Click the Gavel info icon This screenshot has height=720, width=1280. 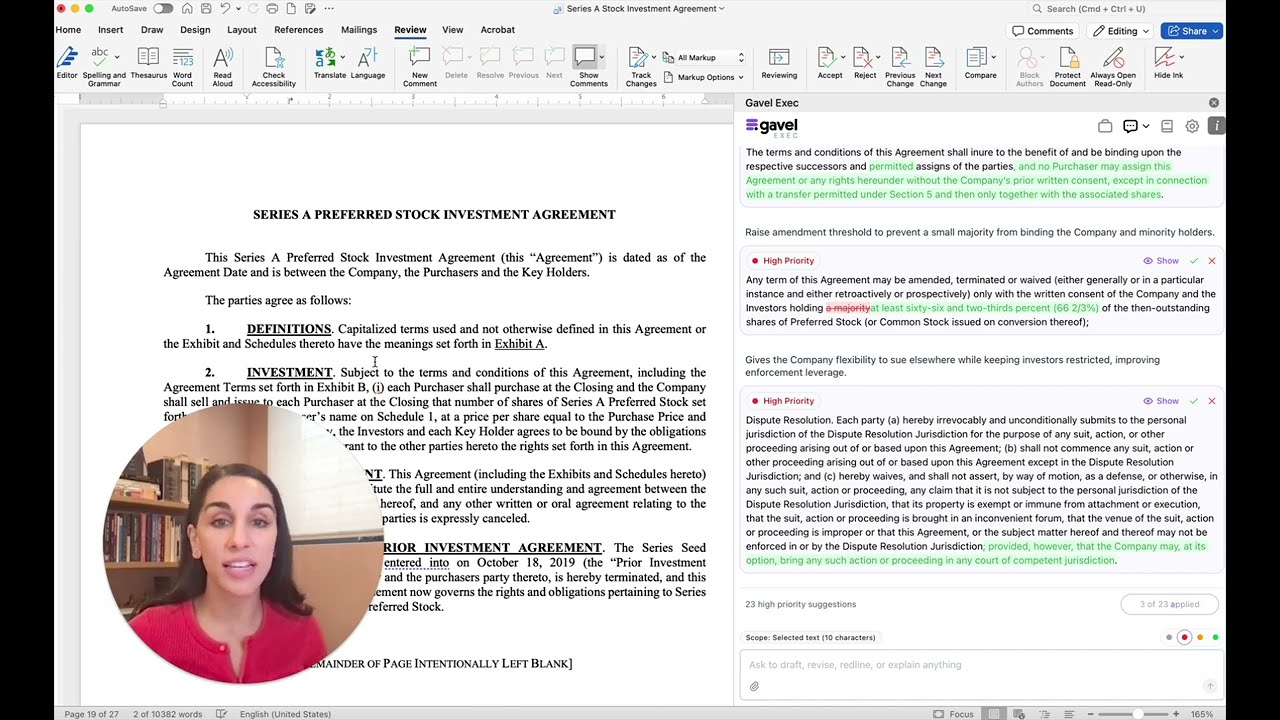1216,126
